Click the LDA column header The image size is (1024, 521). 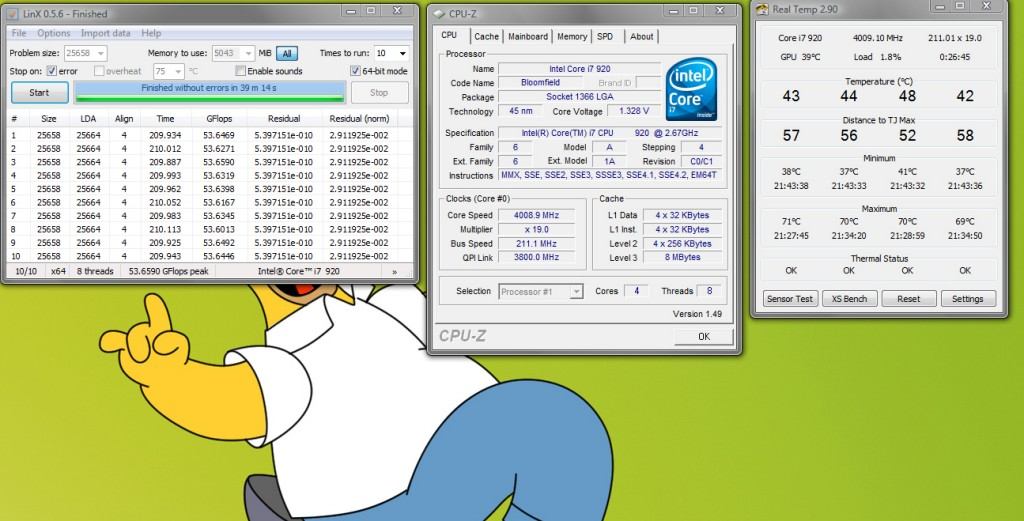88,119
